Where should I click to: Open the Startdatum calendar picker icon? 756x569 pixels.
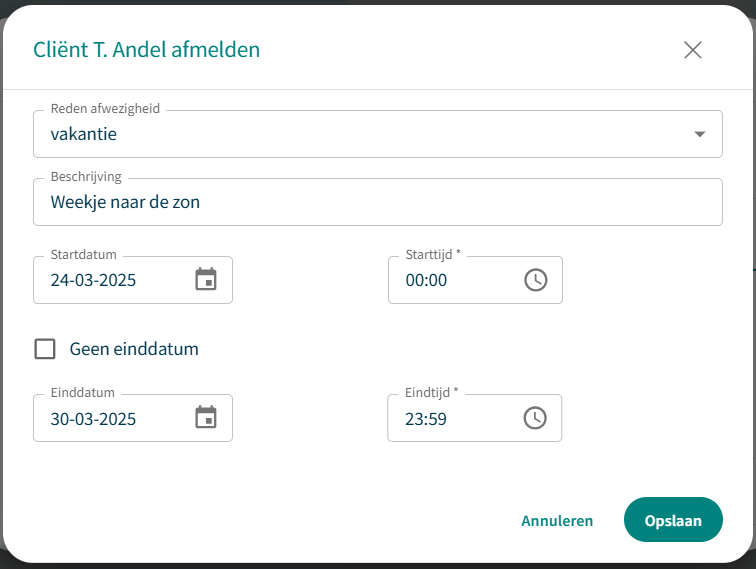point(206,280)
